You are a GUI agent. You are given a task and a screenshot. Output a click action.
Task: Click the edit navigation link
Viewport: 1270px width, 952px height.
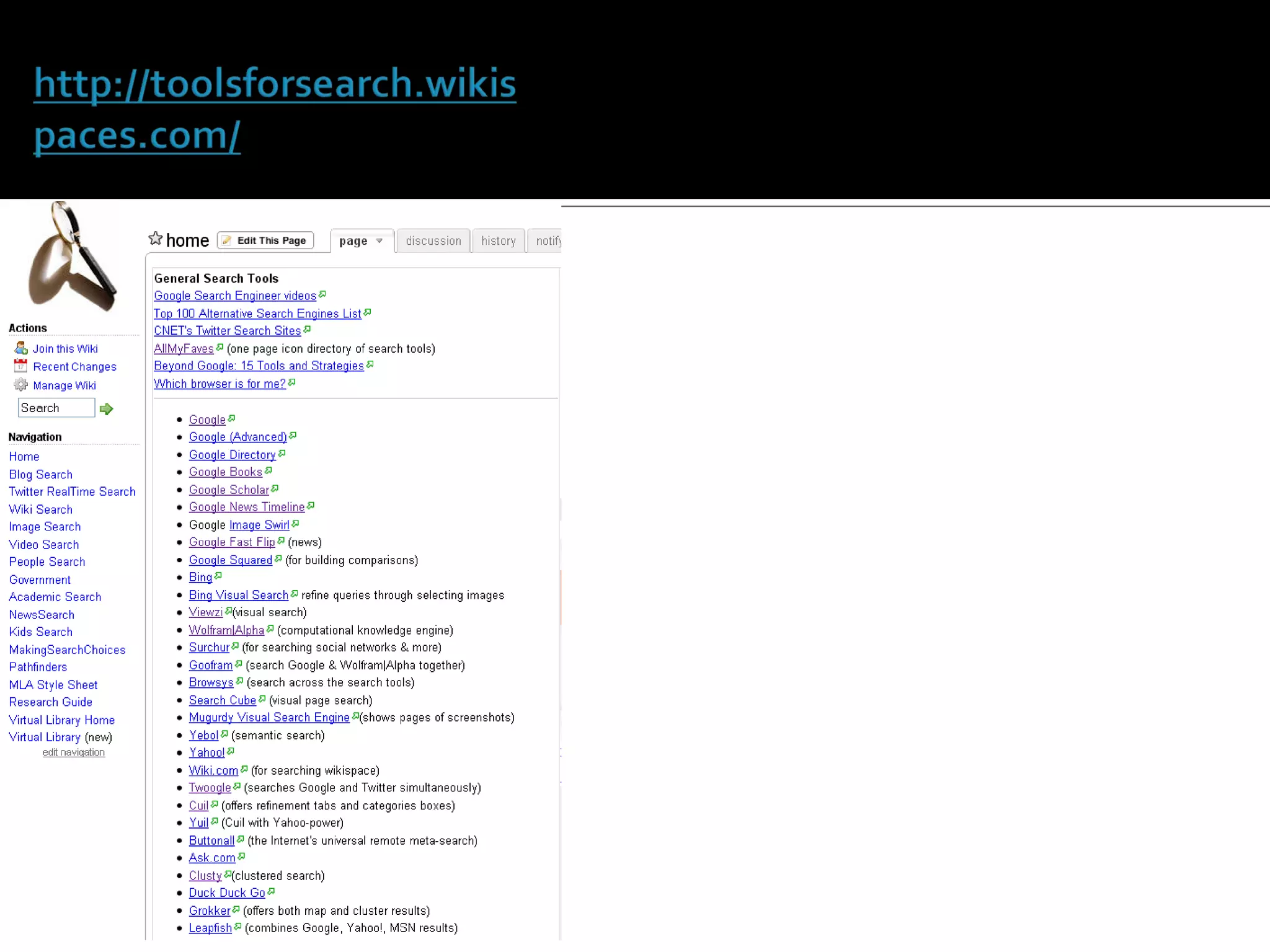pos(73,752)
